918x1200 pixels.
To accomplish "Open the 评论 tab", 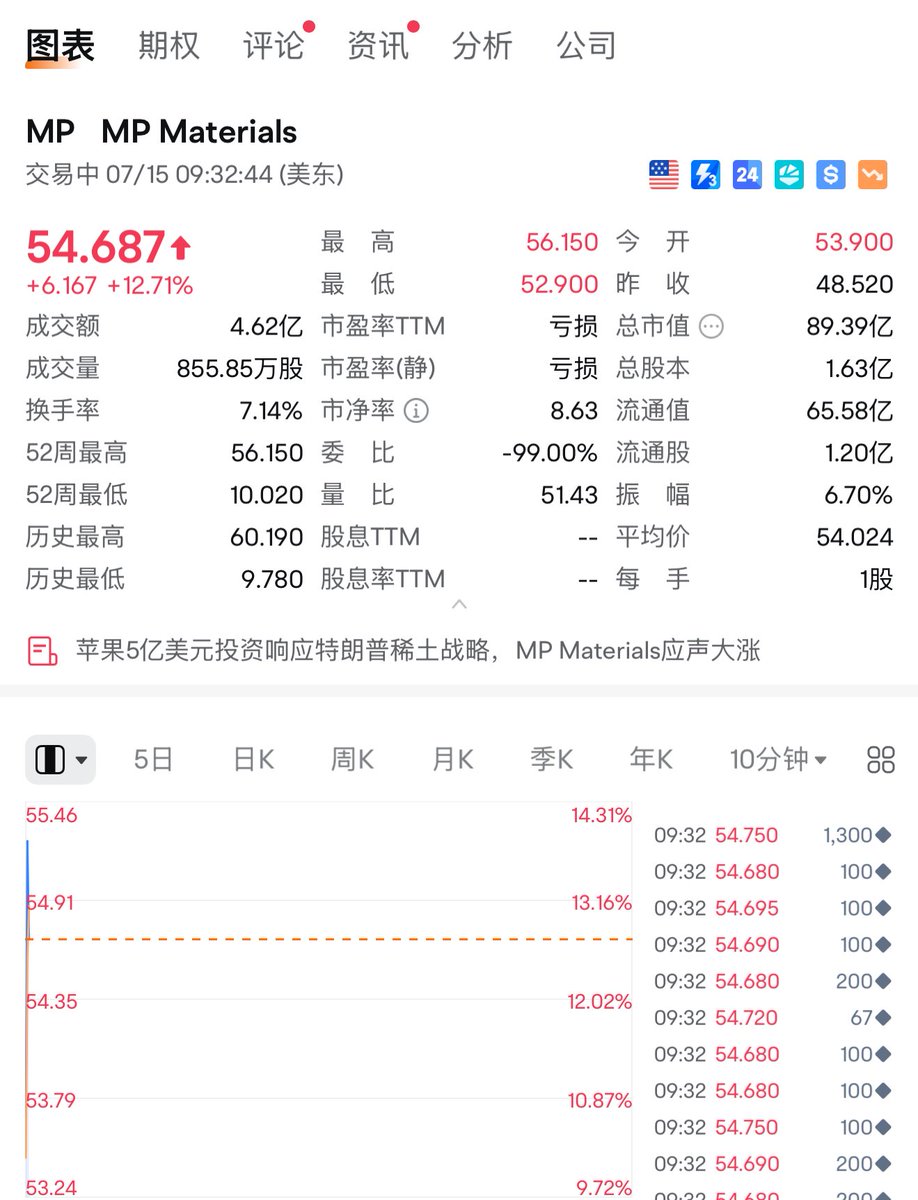I will (273, 45).
